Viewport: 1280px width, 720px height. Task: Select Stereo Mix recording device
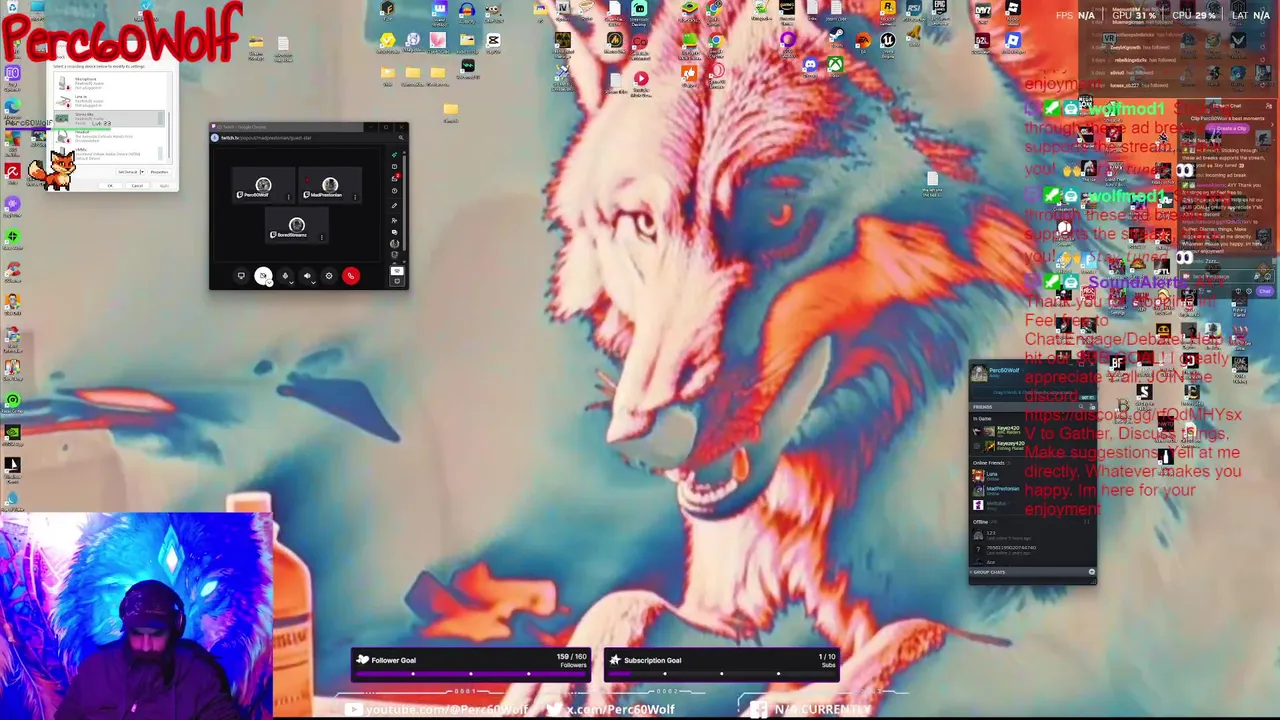pos(109,119)
